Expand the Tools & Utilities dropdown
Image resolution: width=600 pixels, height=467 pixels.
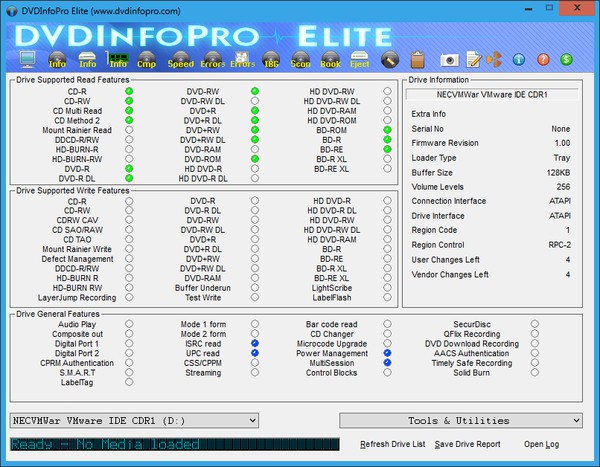[x=461, y=420]
